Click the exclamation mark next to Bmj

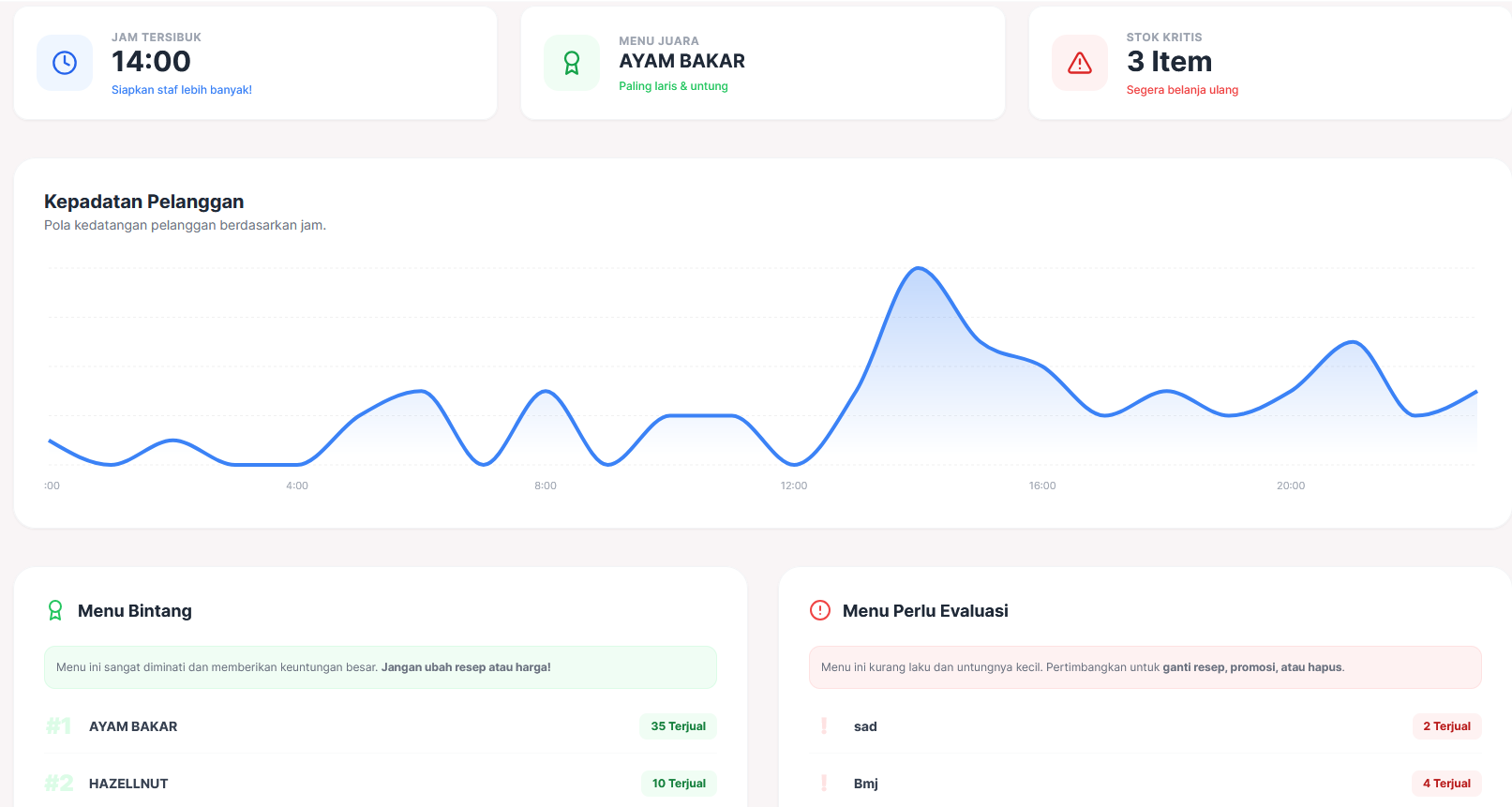pos(824,784)
